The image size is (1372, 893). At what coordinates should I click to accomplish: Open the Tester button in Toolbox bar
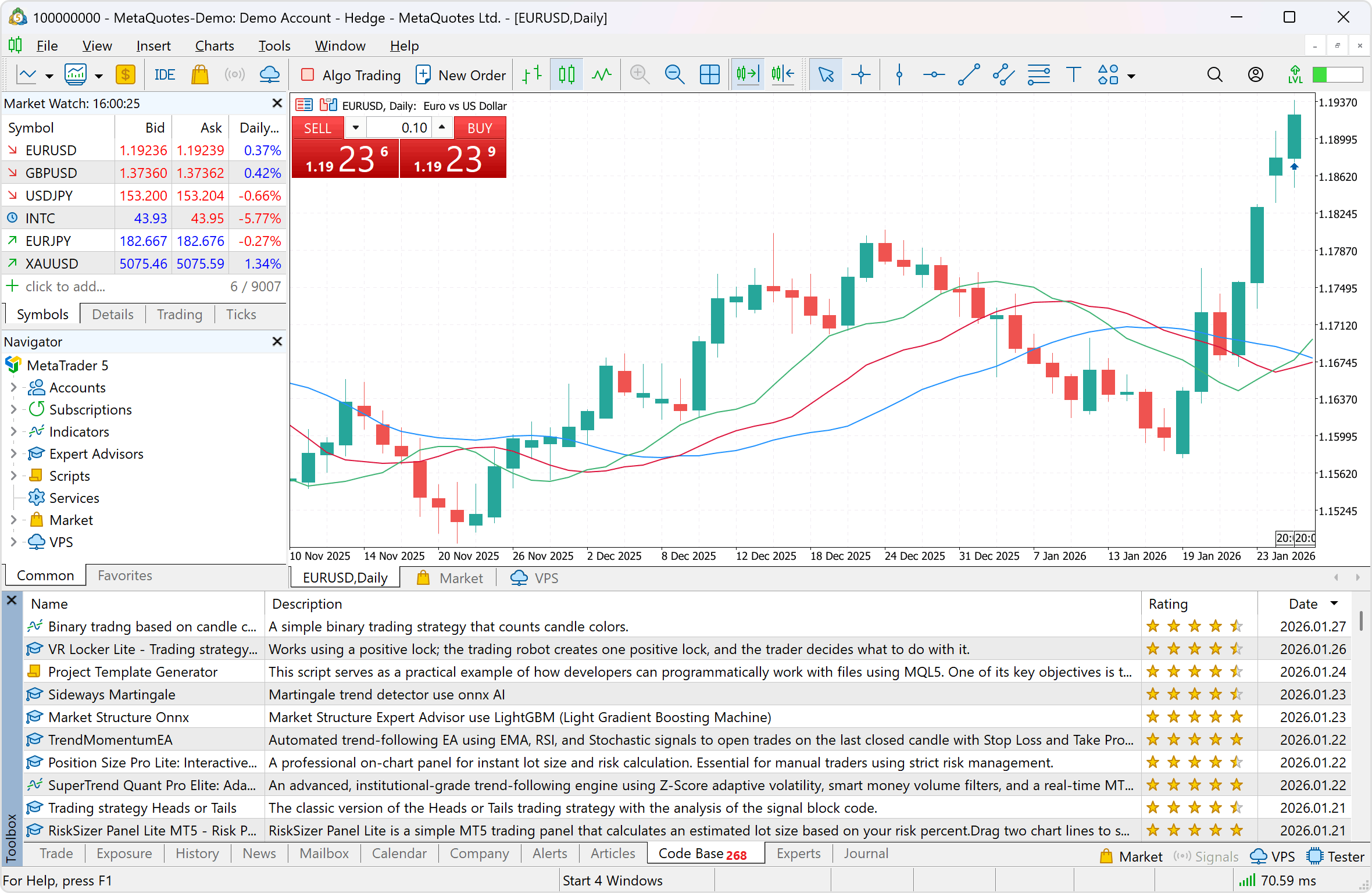pos(1335,856)
